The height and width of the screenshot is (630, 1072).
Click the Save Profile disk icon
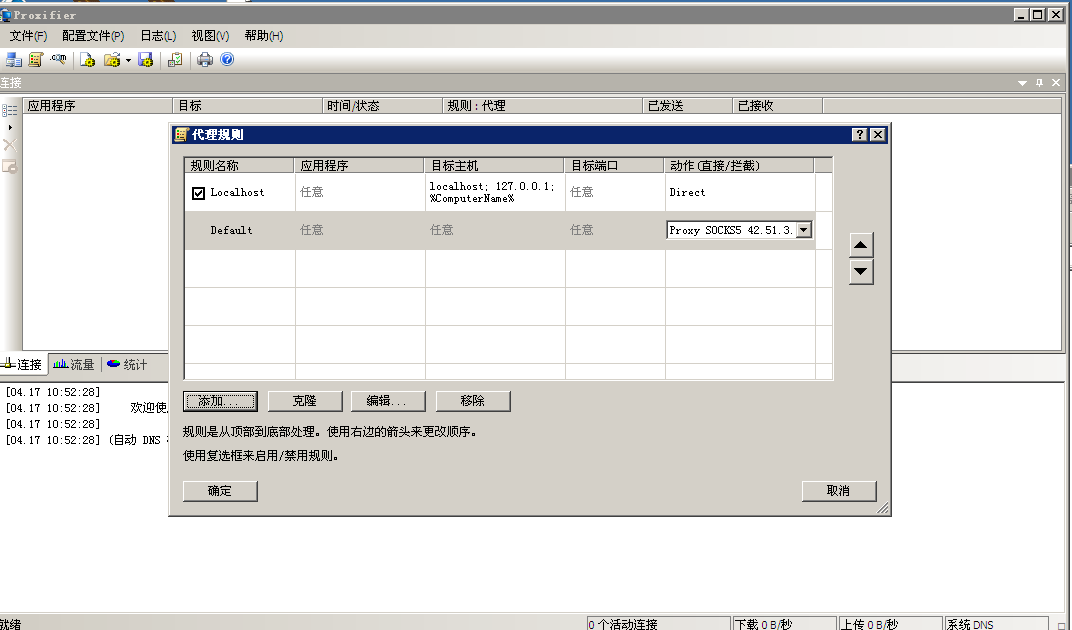146,60
